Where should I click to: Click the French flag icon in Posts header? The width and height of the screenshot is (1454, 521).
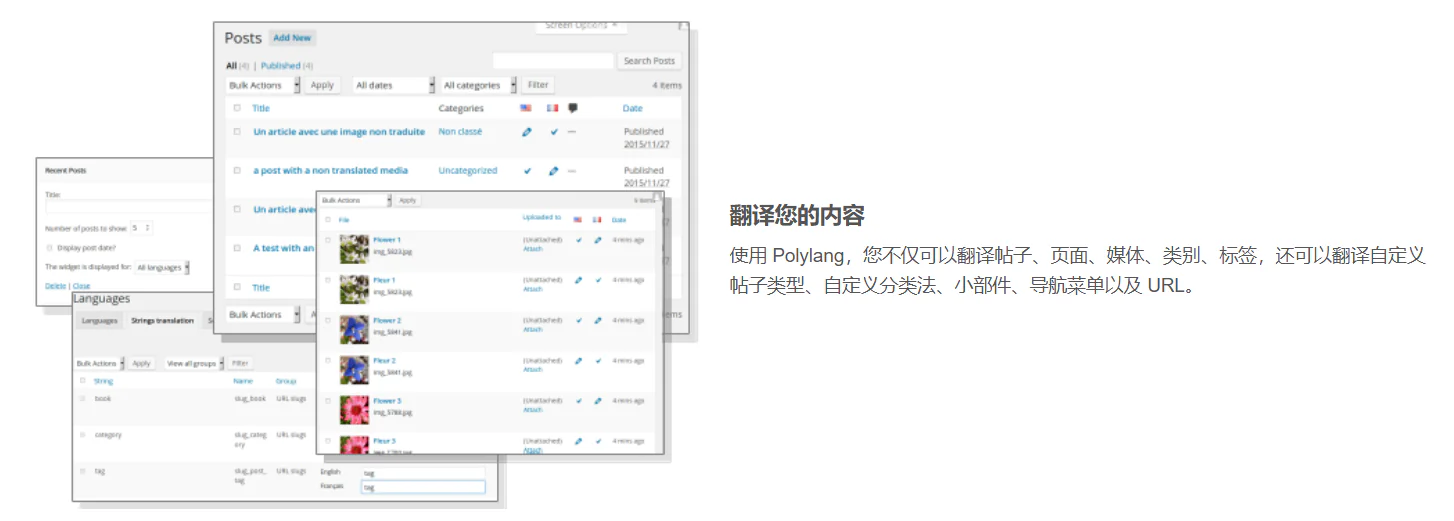click(552, 108)
